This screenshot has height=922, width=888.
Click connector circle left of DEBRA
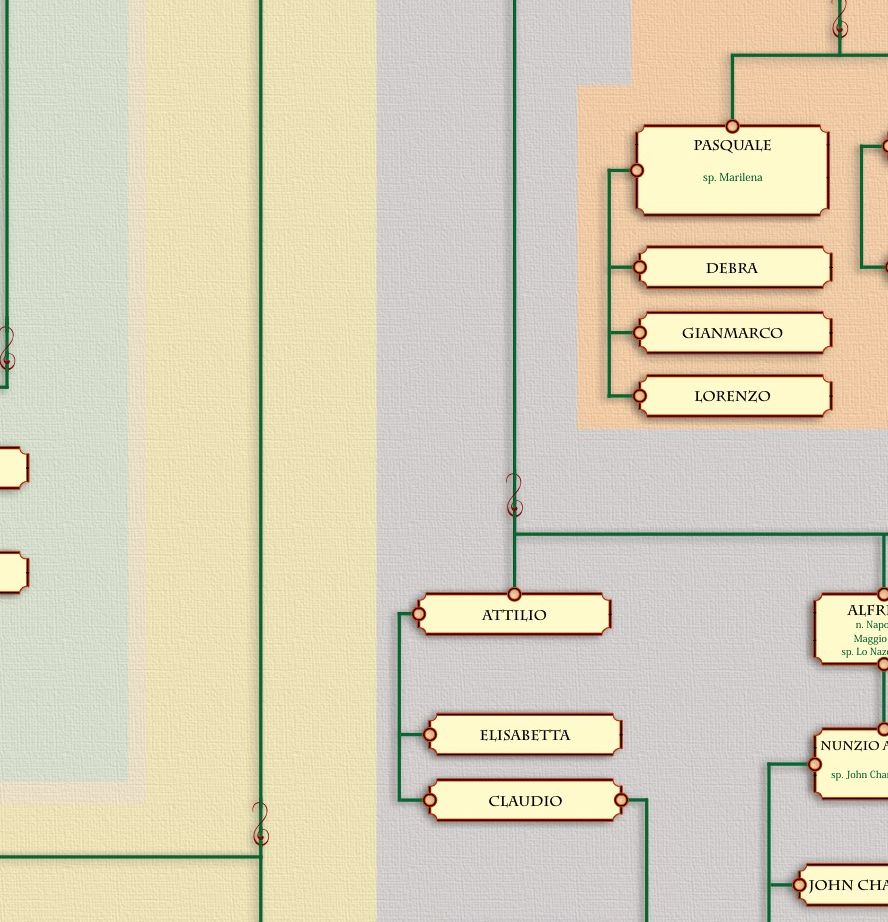coord(640,268)
